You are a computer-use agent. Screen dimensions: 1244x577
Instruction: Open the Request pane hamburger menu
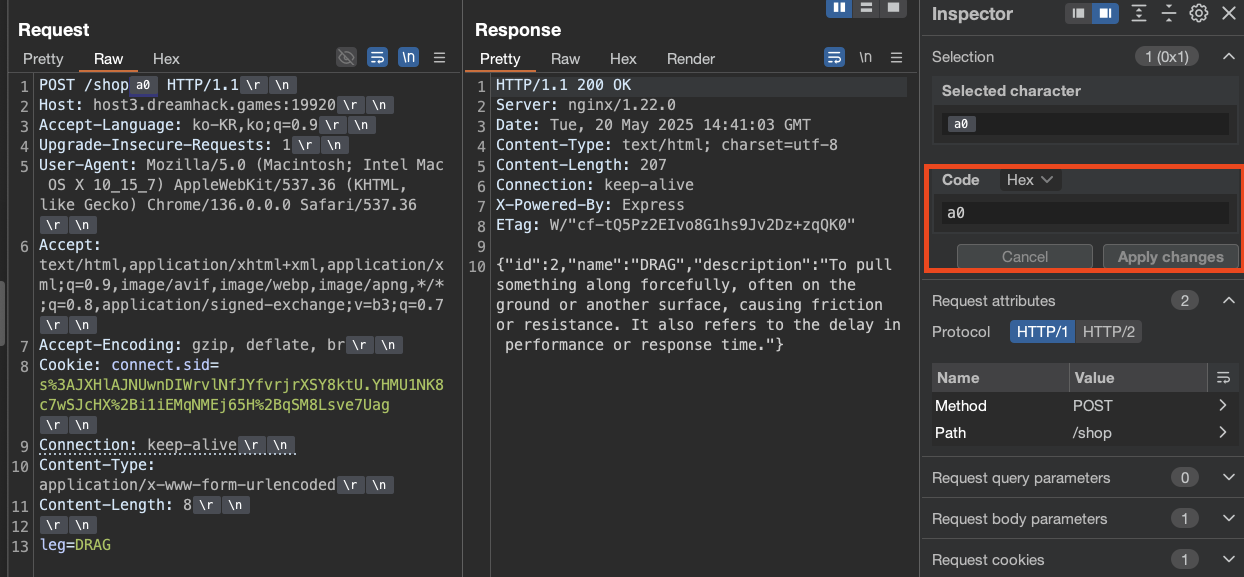click(440, 58)
